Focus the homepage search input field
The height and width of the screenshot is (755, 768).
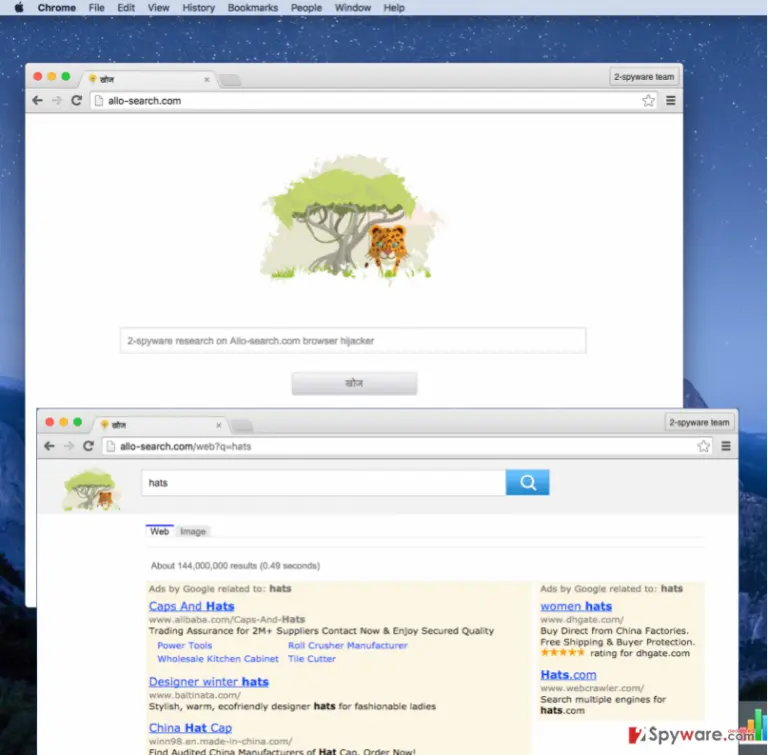coord(353,341)
